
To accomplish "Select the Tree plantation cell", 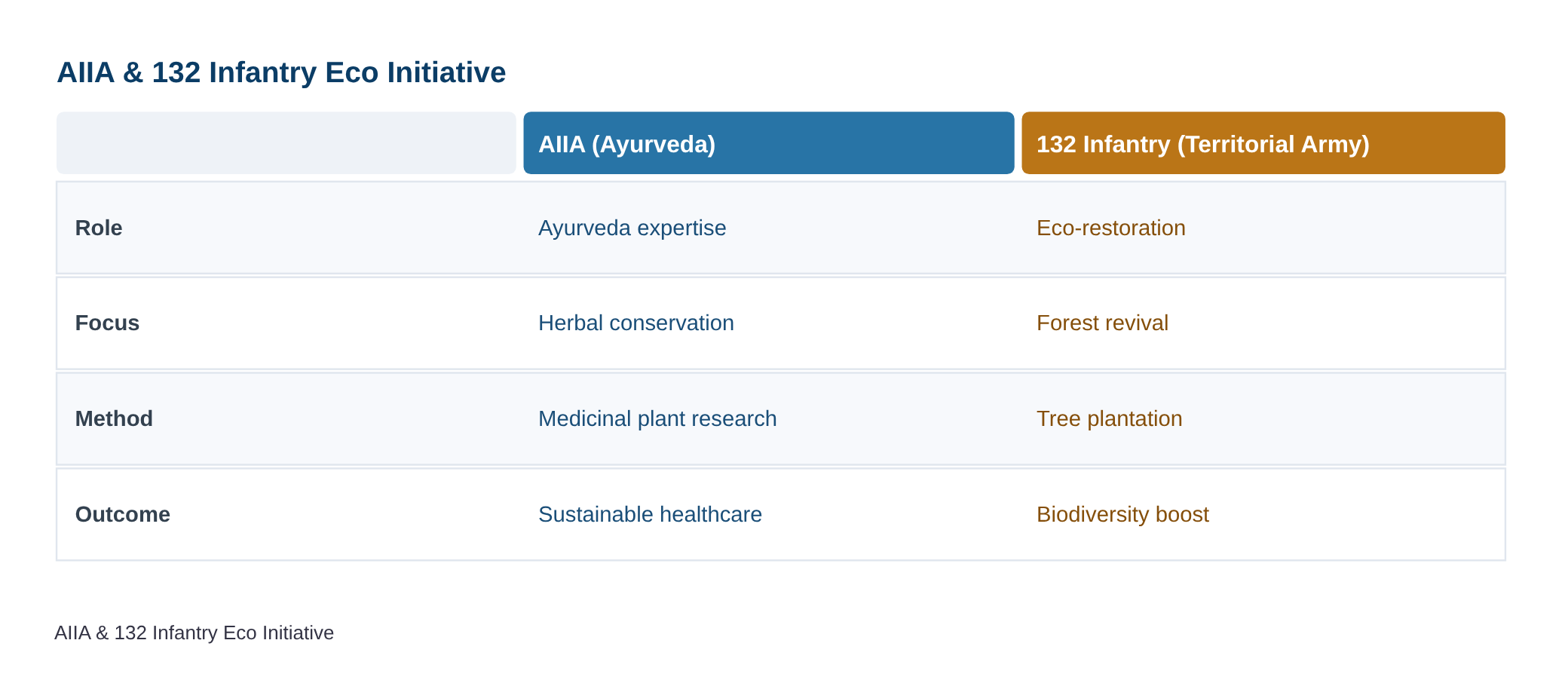I will pyautogui.click(x=1110, y=418).
